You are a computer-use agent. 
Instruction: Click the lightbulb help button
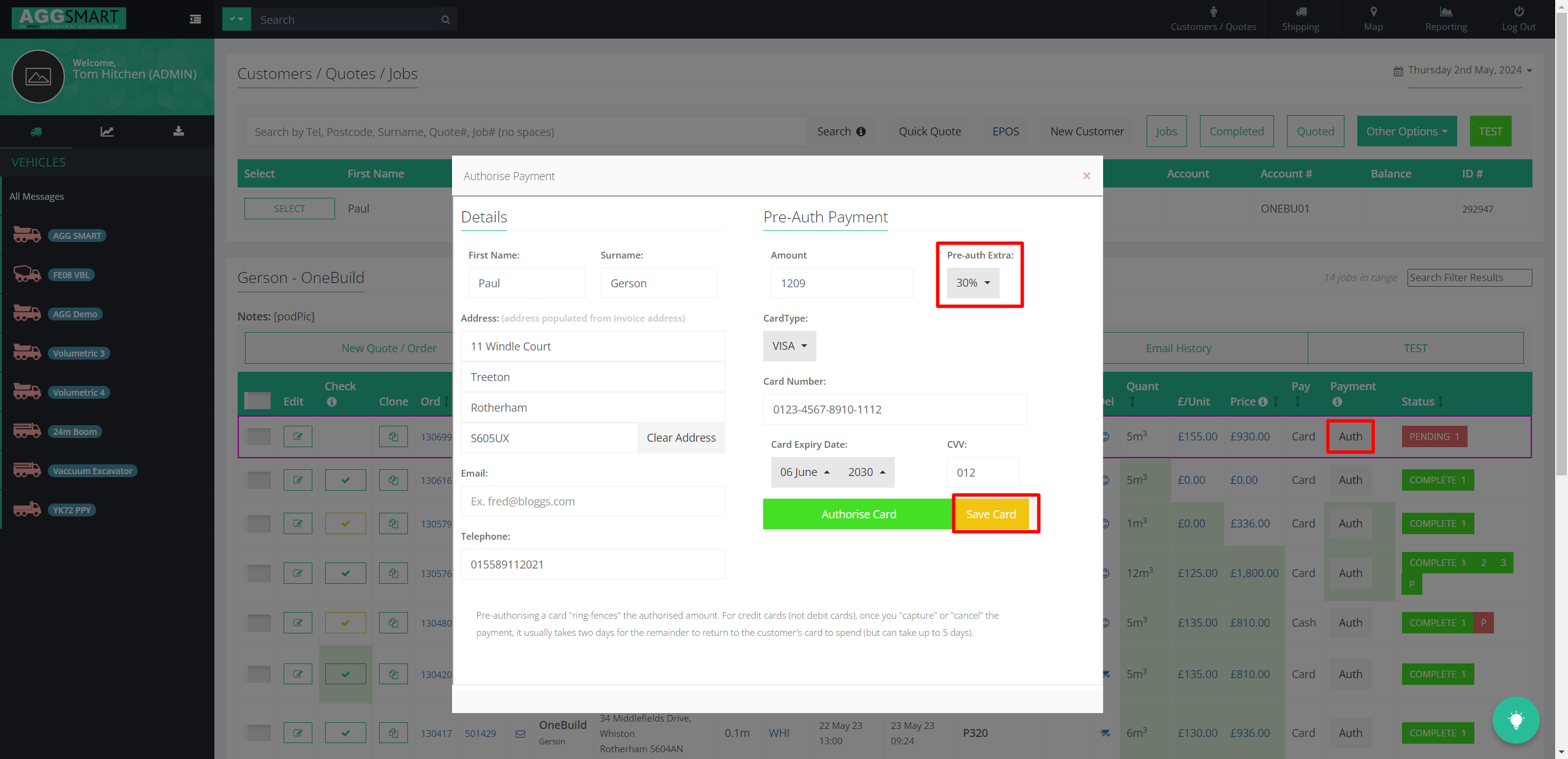[x=1515, y=720]
